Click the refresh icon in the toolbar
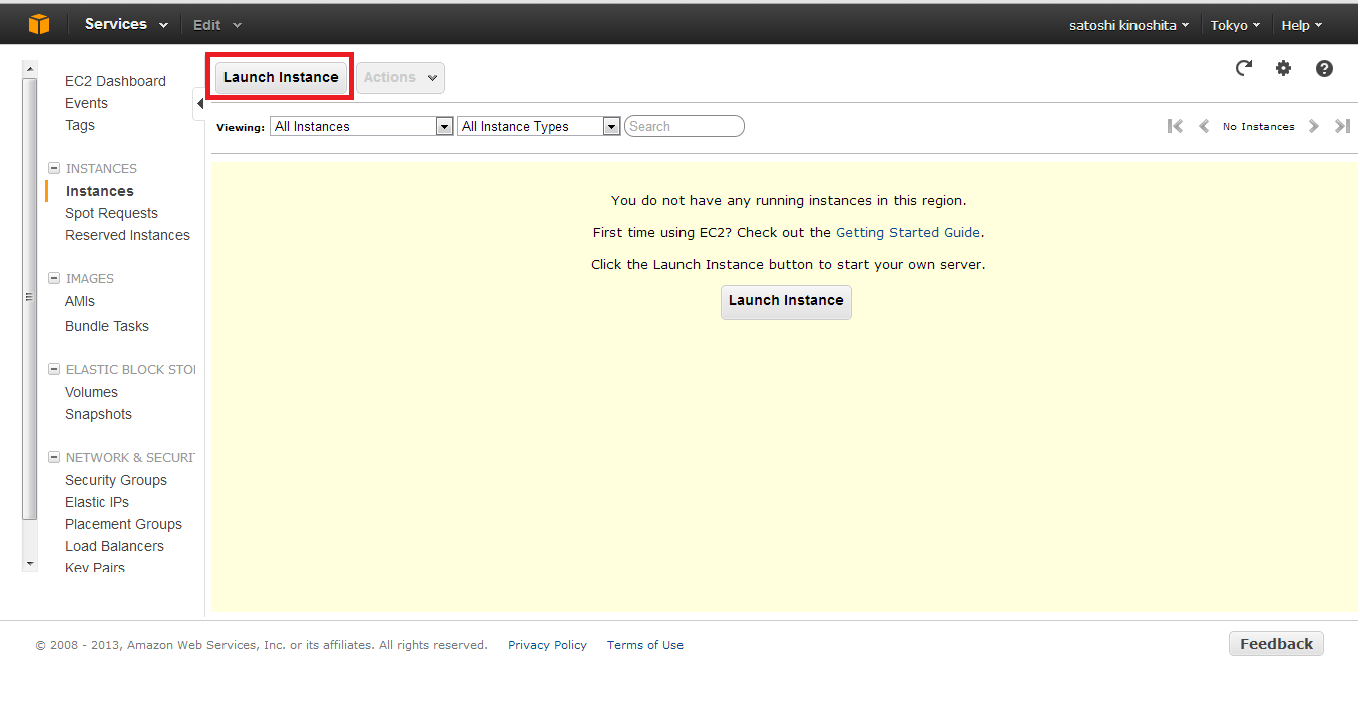This screenshot has height=702, width=1360. pyautogui.click(x=1243, y=68)
